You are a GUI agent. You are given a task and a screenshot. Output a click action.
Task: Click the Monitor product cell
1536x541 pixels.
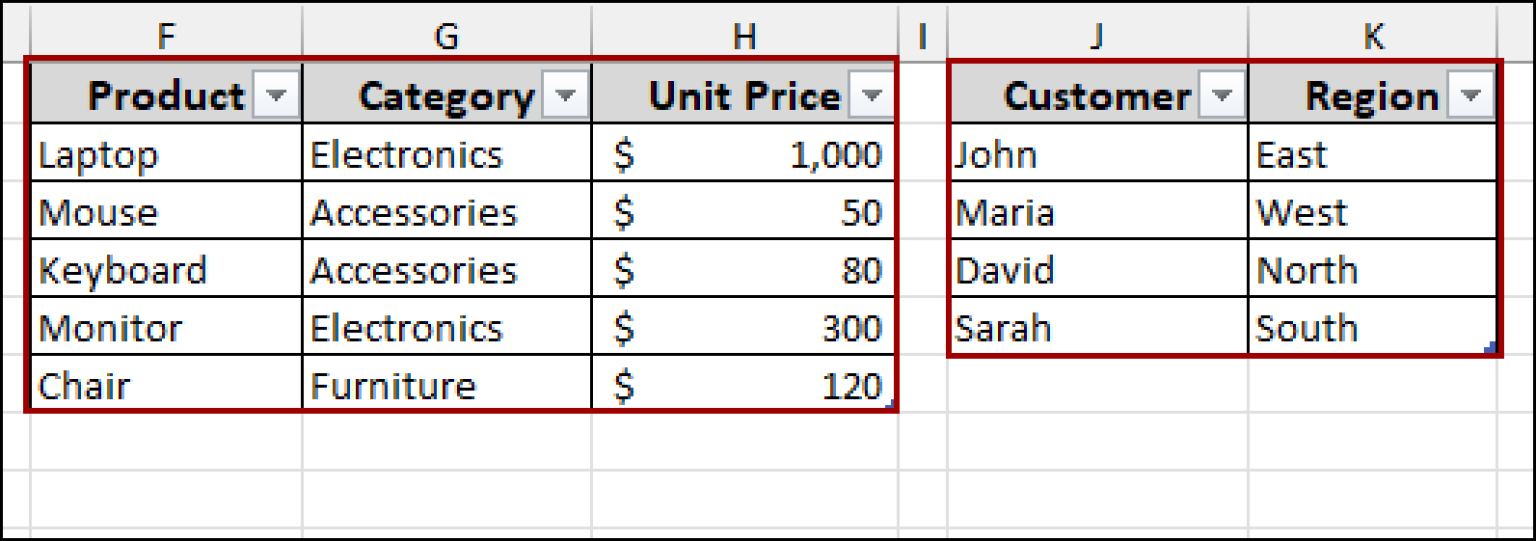coord(166,328)
